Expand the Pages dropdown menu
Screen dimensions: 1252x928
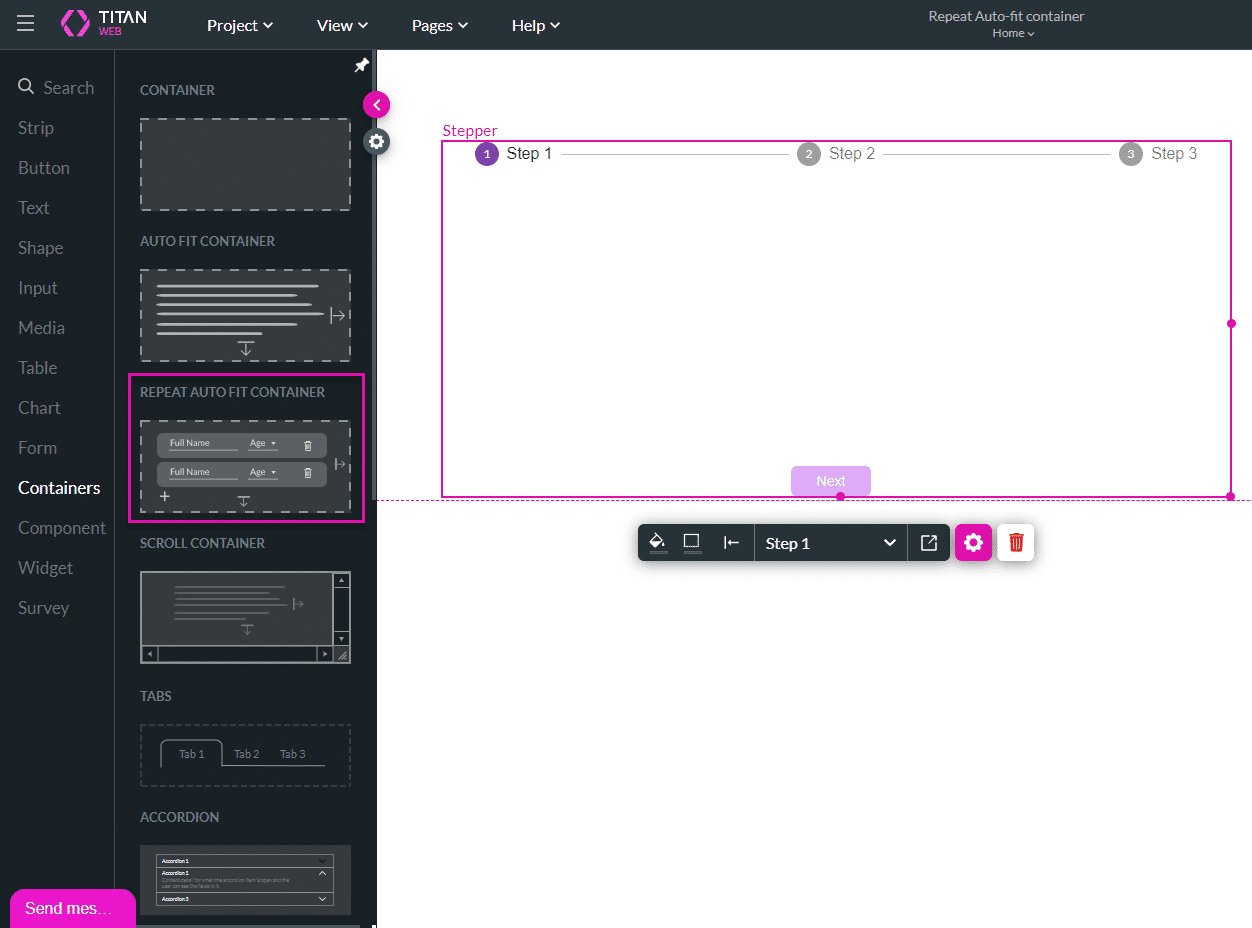click(x=439, y=25)
